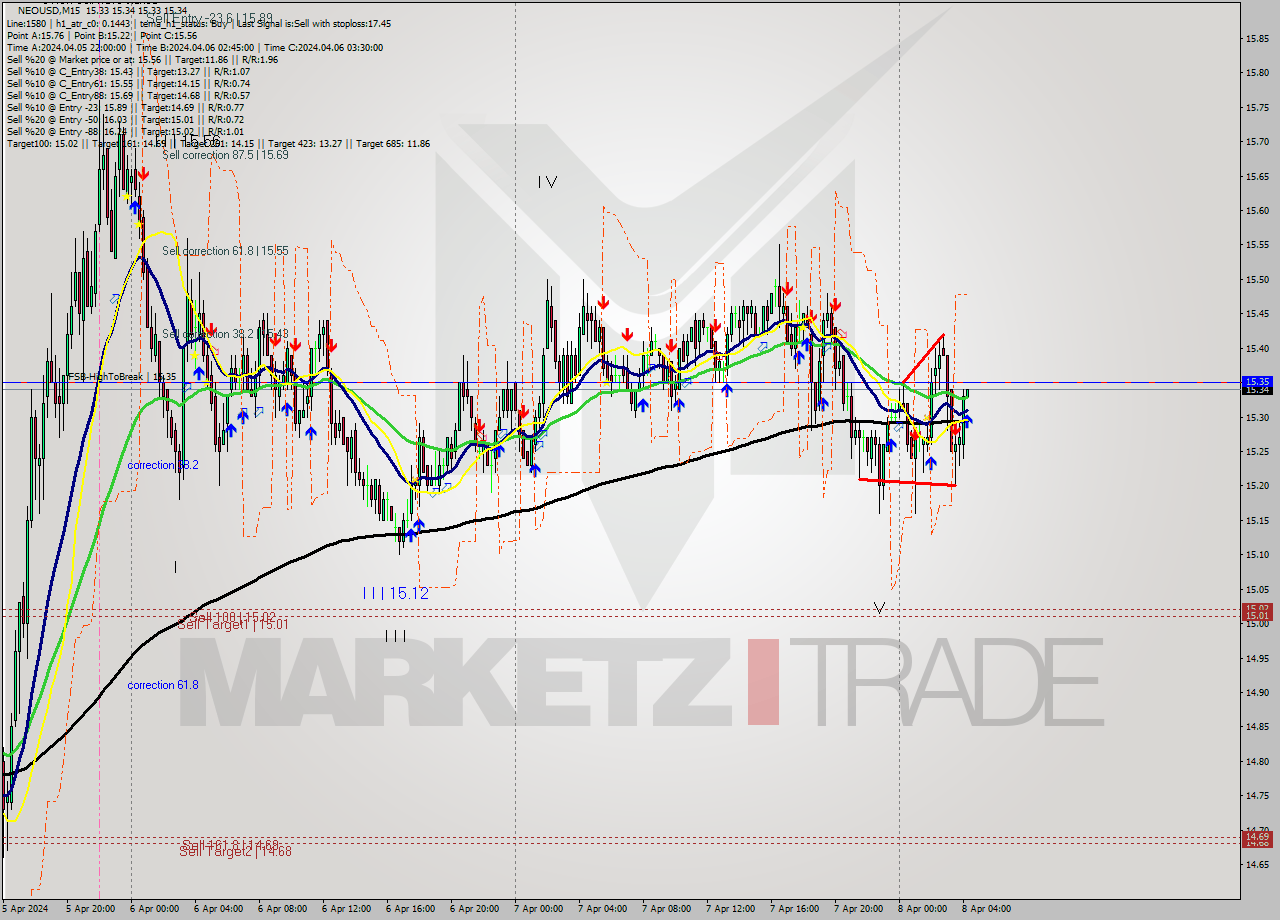1280x920 pixels.
Task: Click the '5 Apr 20:00' time axis label
Action: 93,909
